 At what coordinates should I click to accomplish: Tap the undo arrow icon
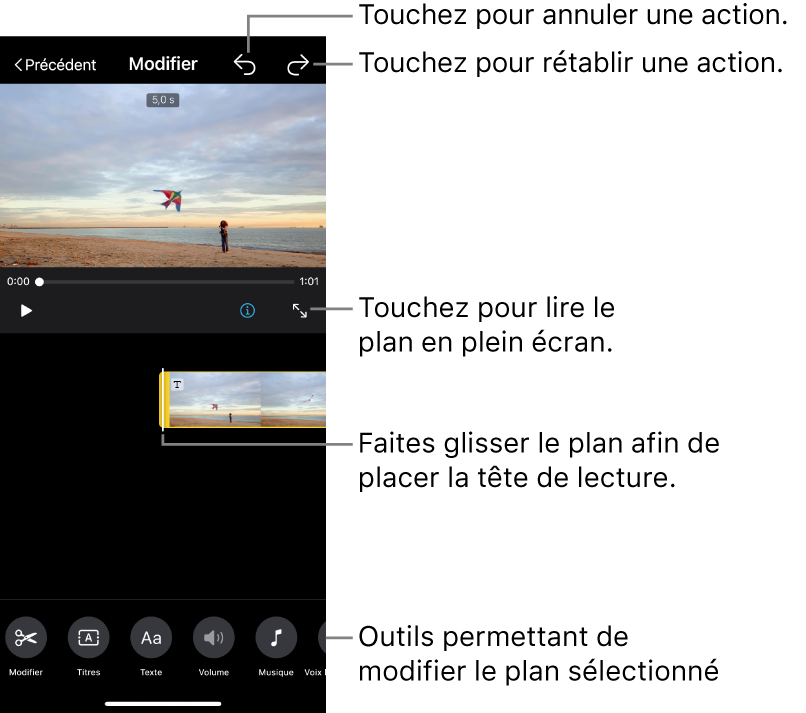pos(245,65)
